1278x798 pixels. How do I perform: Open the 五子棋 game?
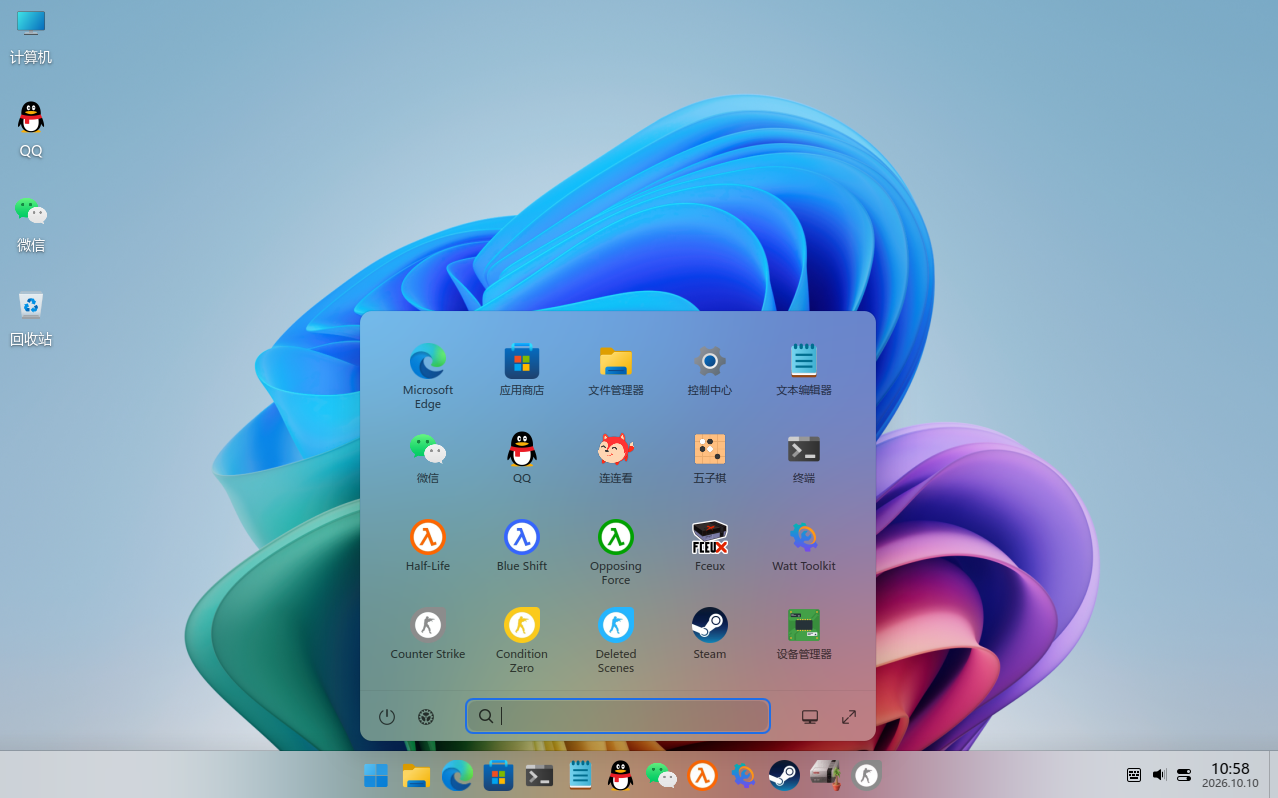(x=710, y=457)
